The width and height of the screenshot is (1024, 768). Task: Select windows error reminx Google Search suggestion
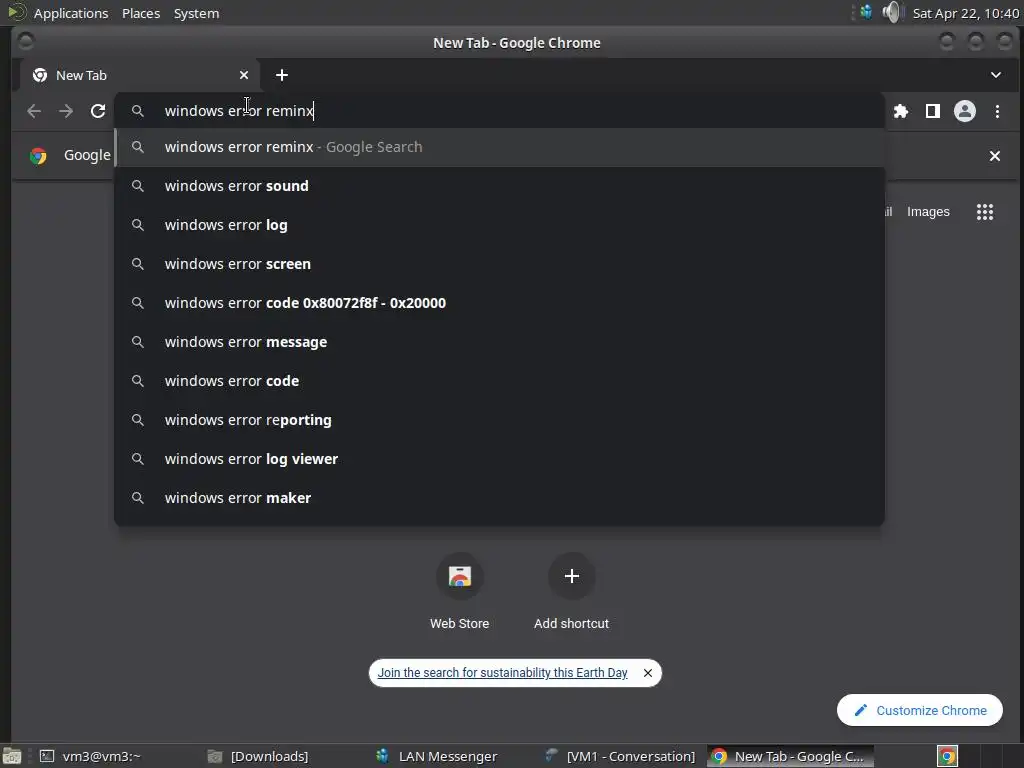[x=500, y=147]
